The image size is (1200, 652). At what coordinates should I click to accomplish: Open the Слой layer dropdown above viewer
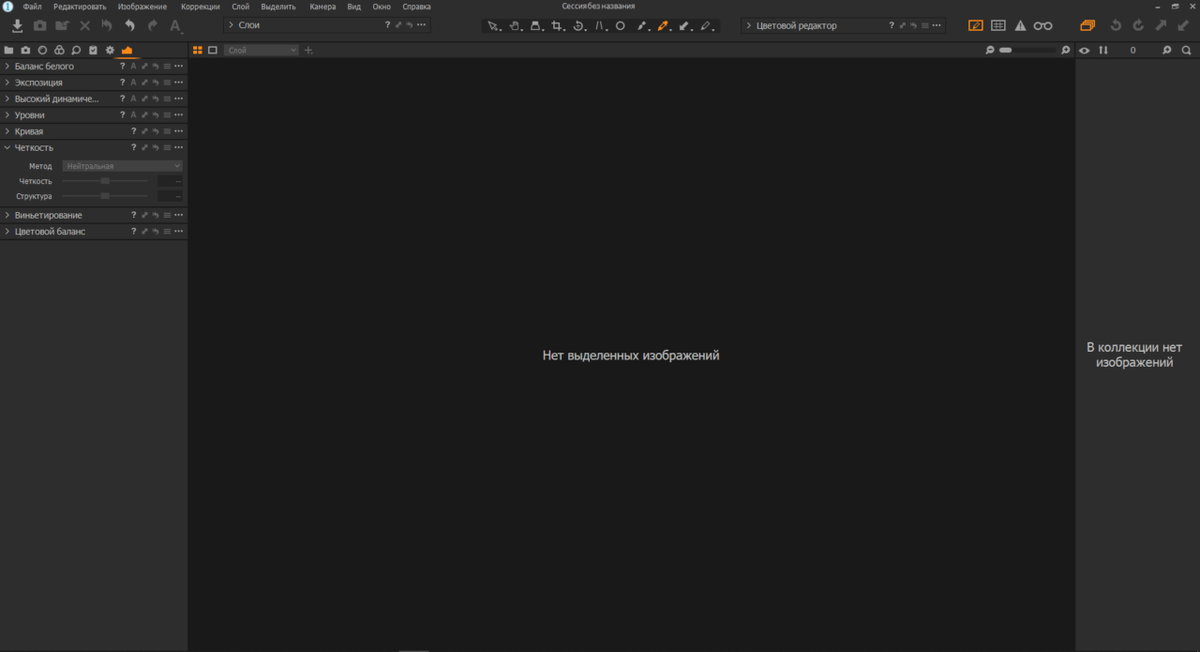tap(261, 50)
